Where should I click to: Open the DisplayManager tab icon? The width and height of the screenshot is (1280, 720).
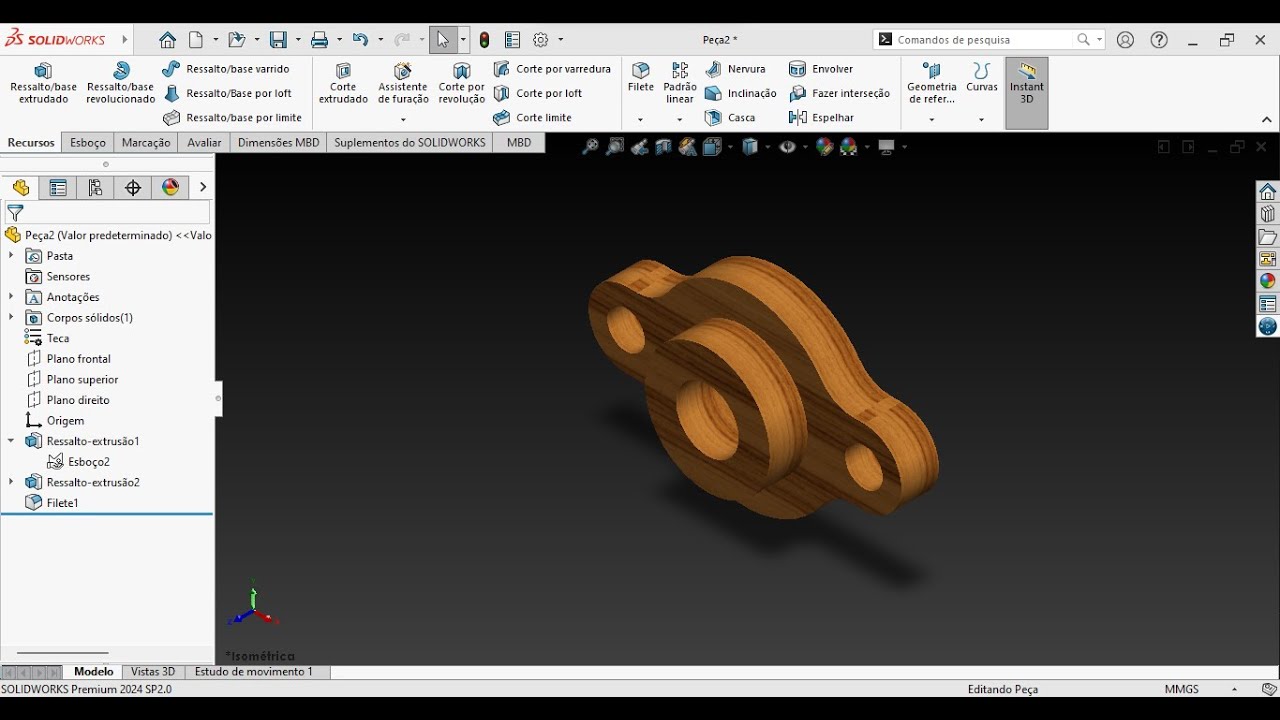click(x=170, y=188)
